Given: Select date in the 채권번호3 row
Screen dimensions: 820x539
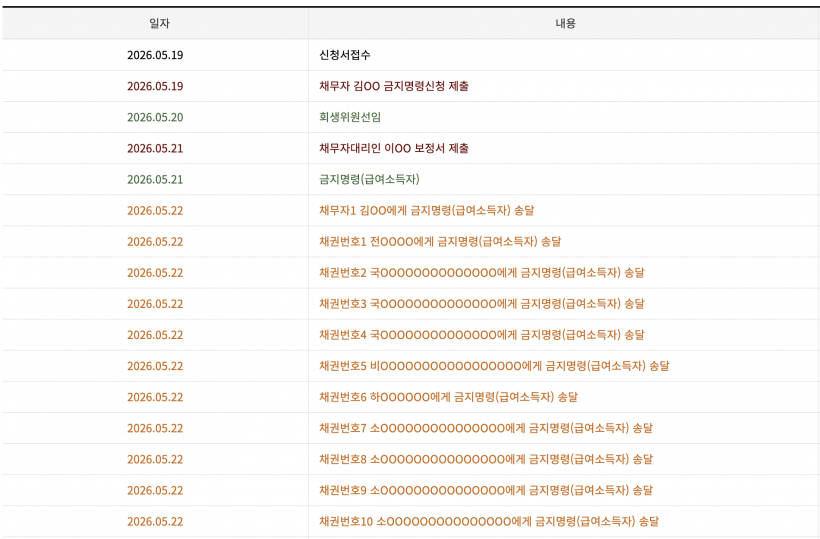Looking at the screenshot, I should tap(155, 304).
